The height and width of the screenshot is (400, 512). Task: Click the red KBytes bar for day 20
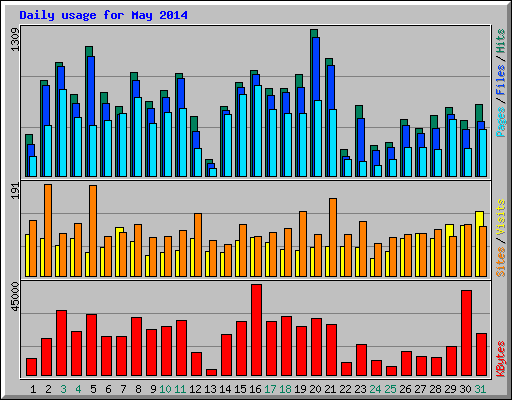pyautogui.click(x=316, y=347)
